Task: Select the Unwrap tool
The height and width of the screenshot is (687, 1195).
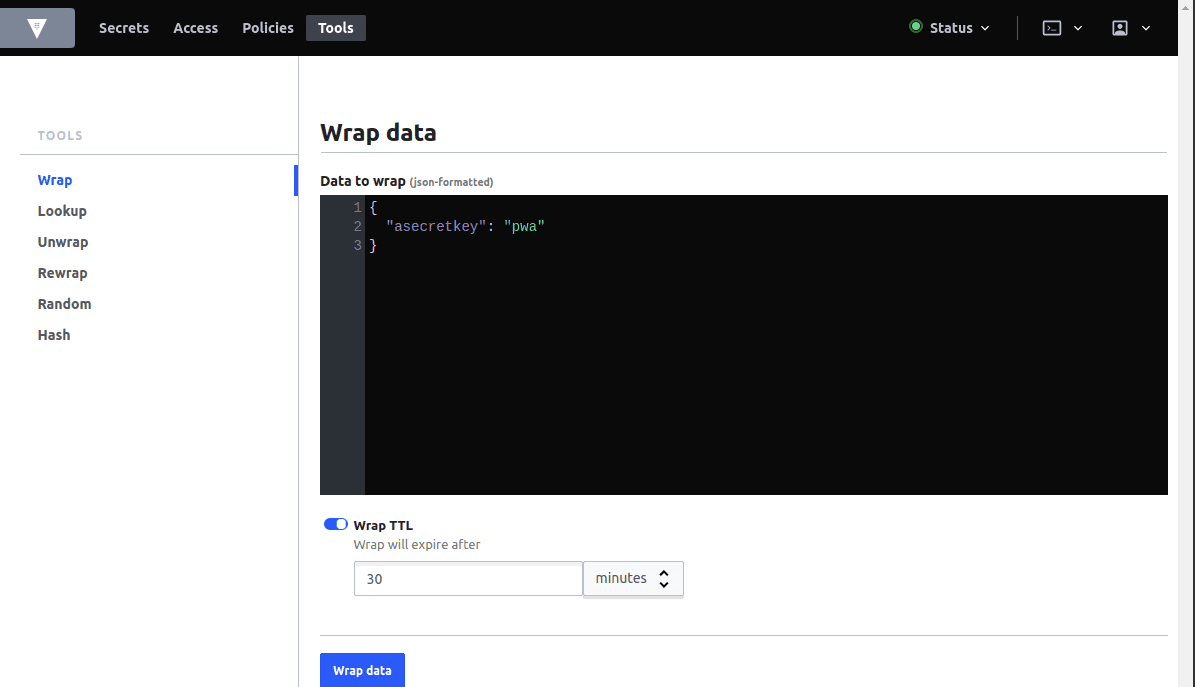Action: click(x=63, y=242)
